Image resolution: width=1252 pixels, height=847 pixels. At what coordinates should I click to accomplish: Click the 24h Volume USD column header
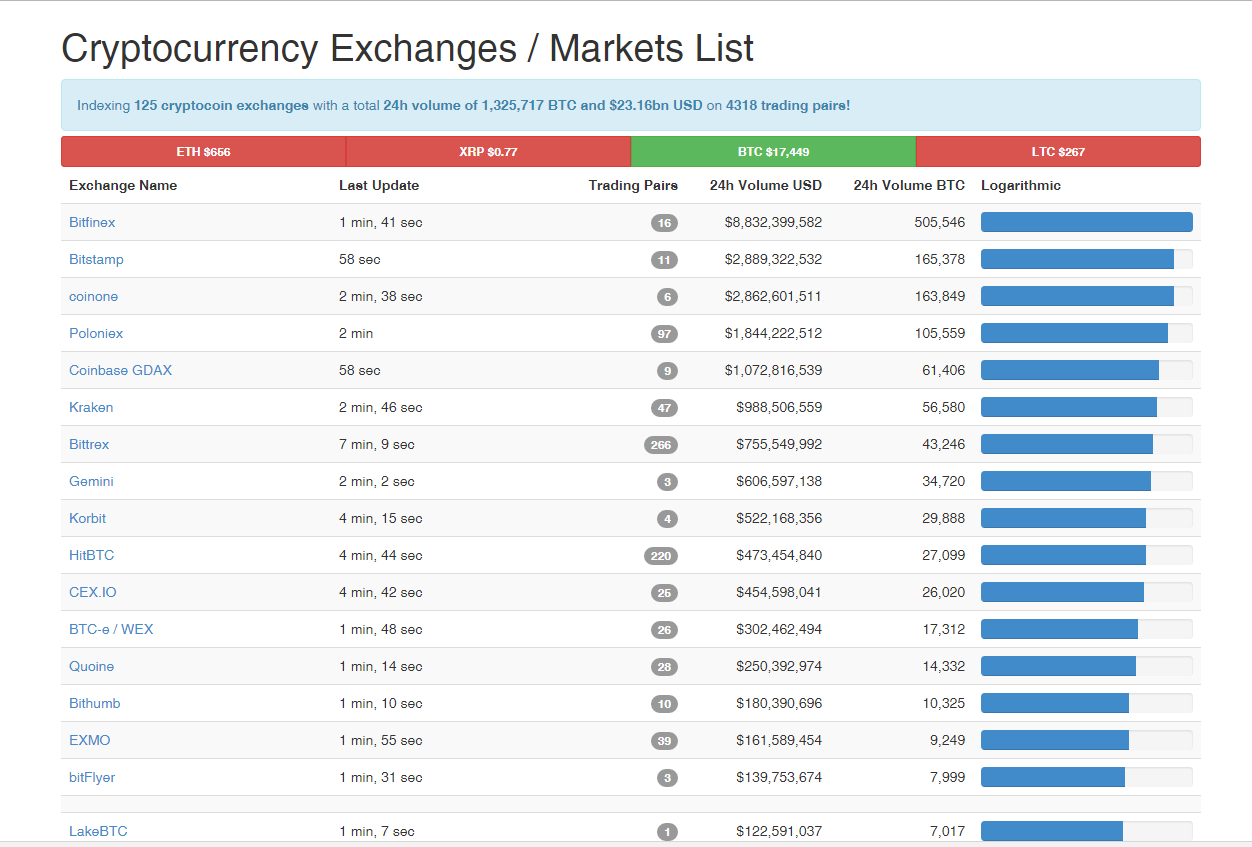coord(765,185)
